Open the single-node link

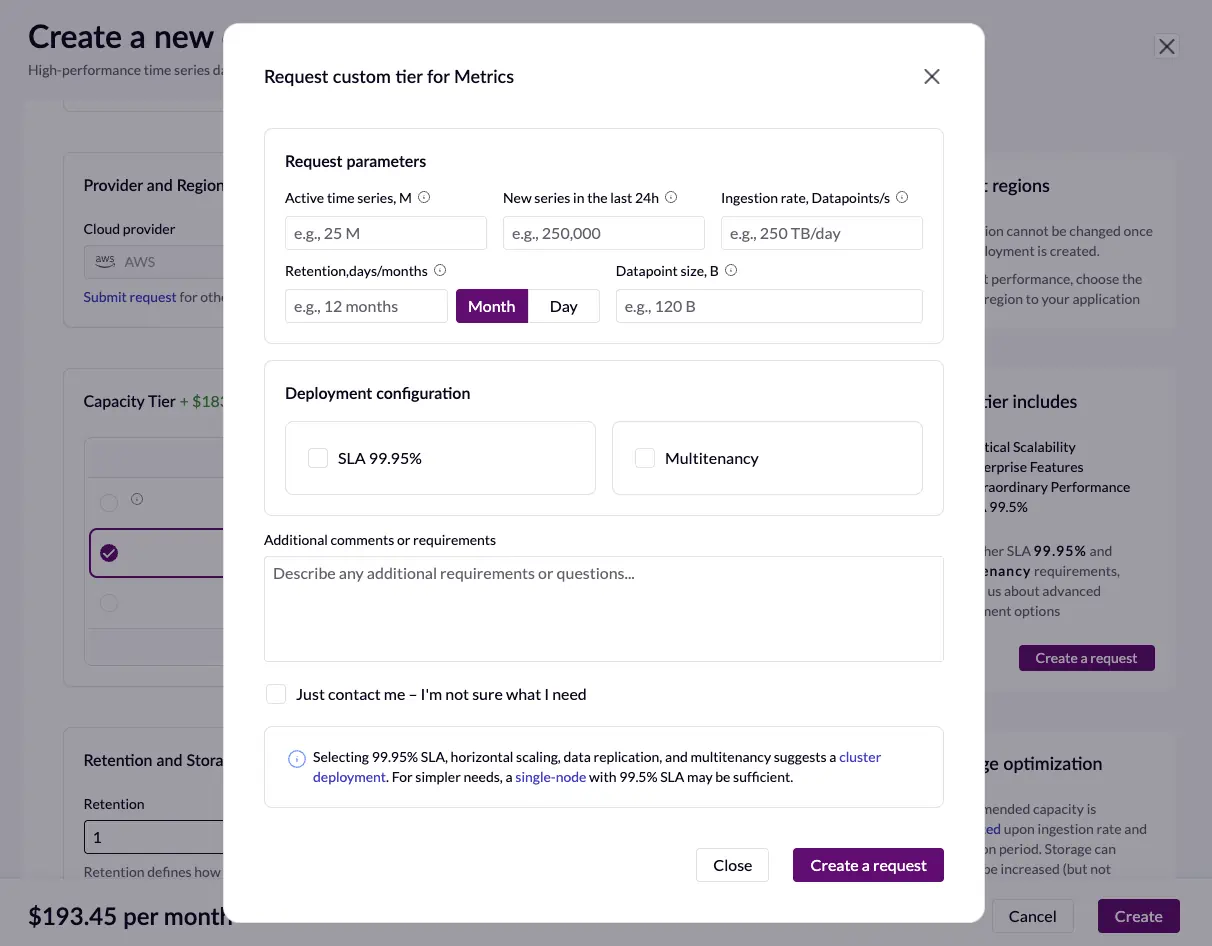[x=549, y=777]
